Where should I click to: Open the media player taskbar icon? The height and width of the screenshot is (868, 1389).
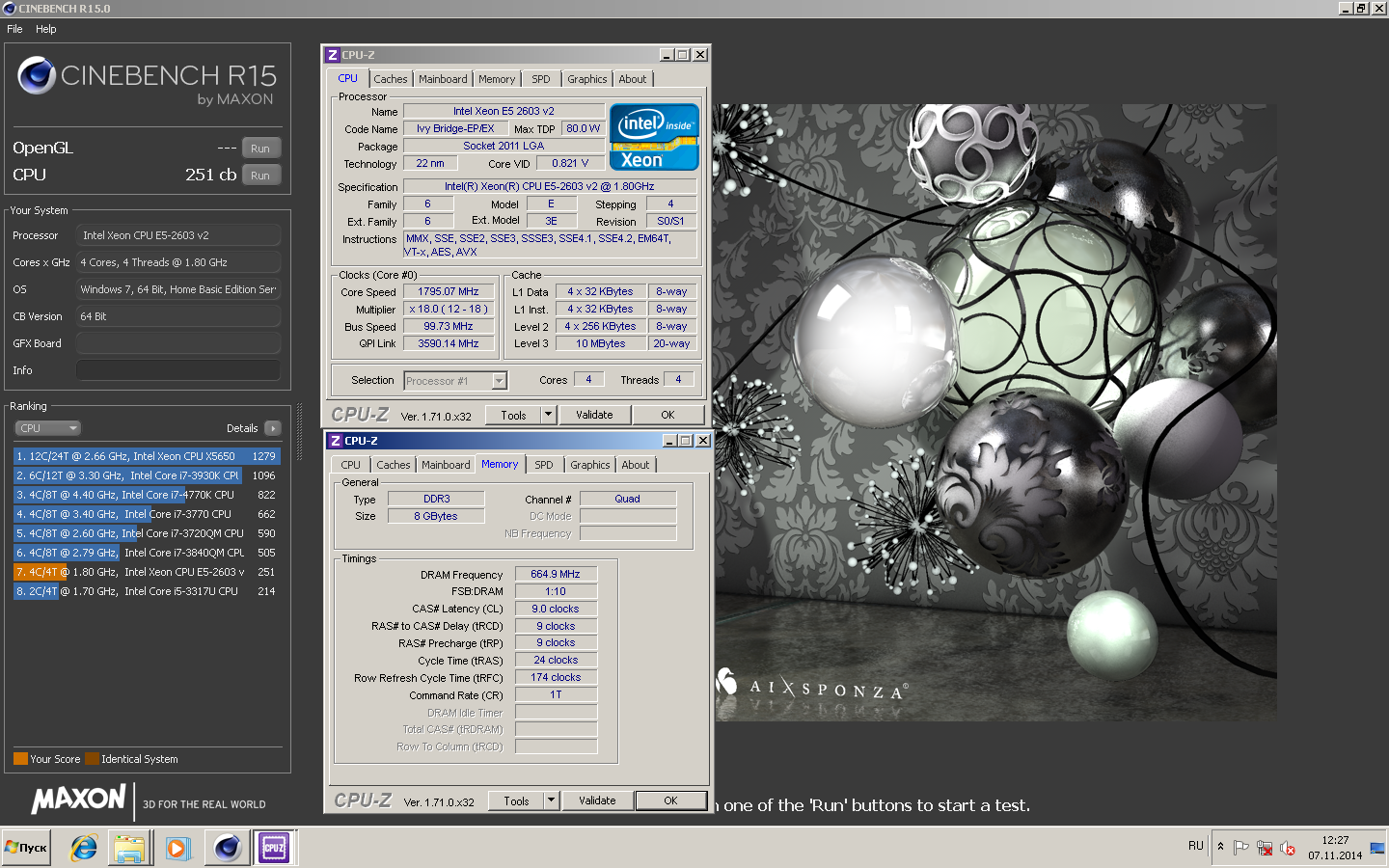[x=177, y=848]
